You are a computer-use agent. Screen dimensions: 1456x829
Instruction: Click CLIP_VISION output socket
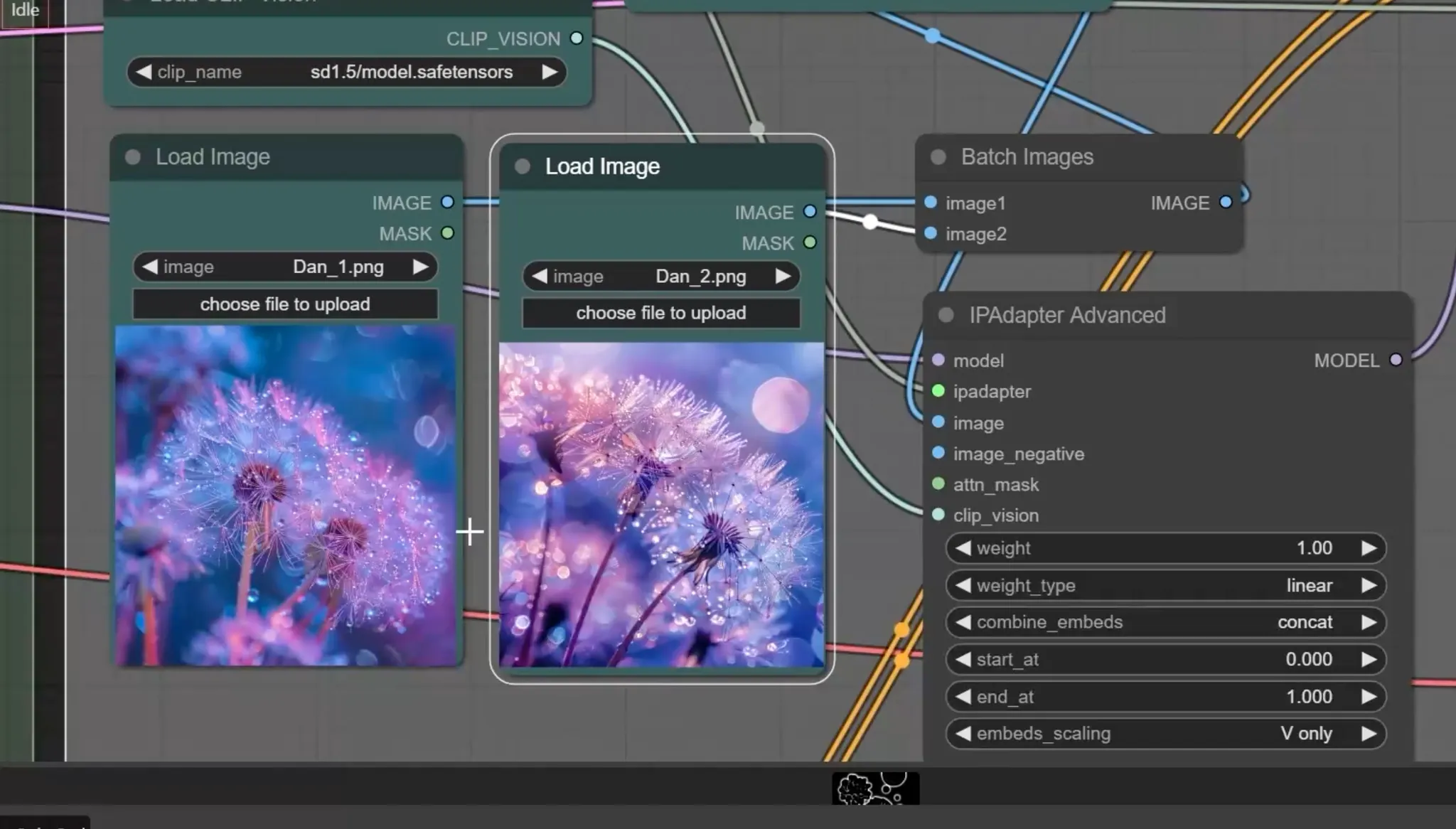[x=577, y=38]
